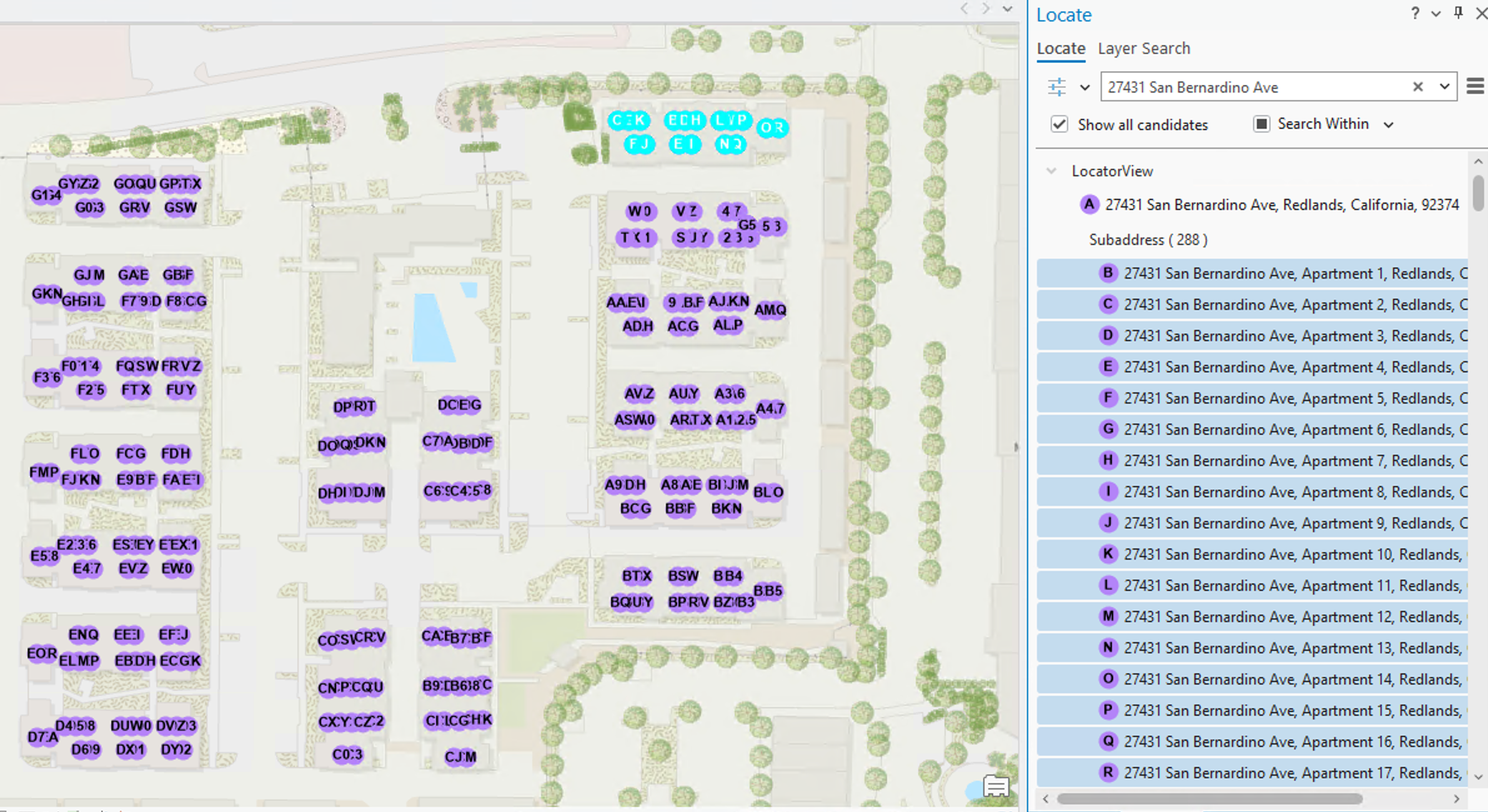1488x812 pixels.
Task: Uncheck Show all candidates
Action: point(1059,124)
